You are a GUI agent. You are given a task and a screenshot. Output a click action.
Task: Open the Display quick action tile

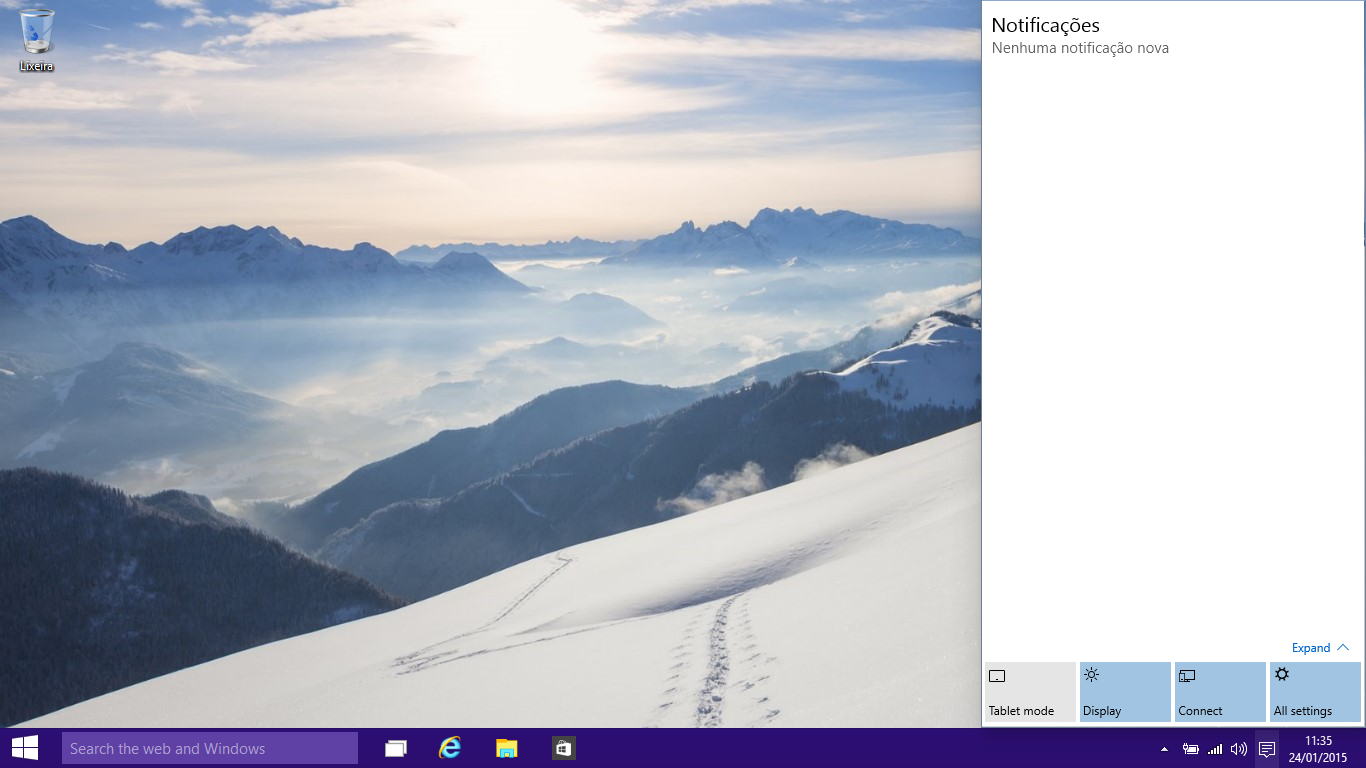point(1125,692)
